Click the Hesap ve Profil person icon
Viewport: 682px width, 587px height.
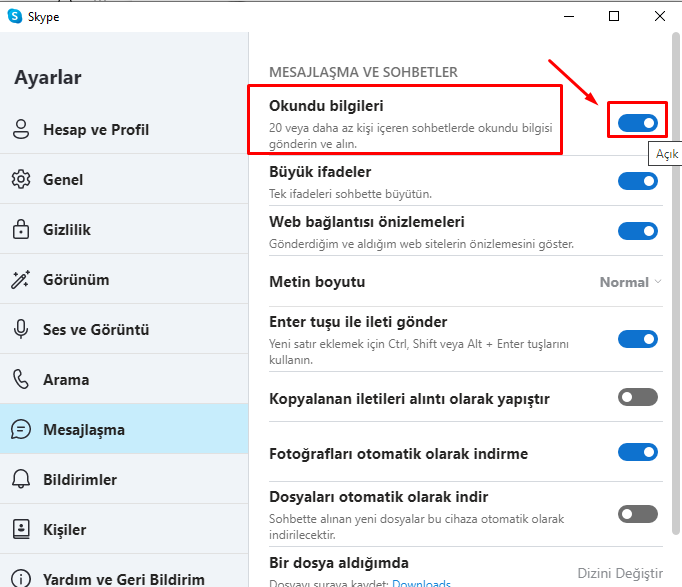pyautogui.click(x=21, y=129)
